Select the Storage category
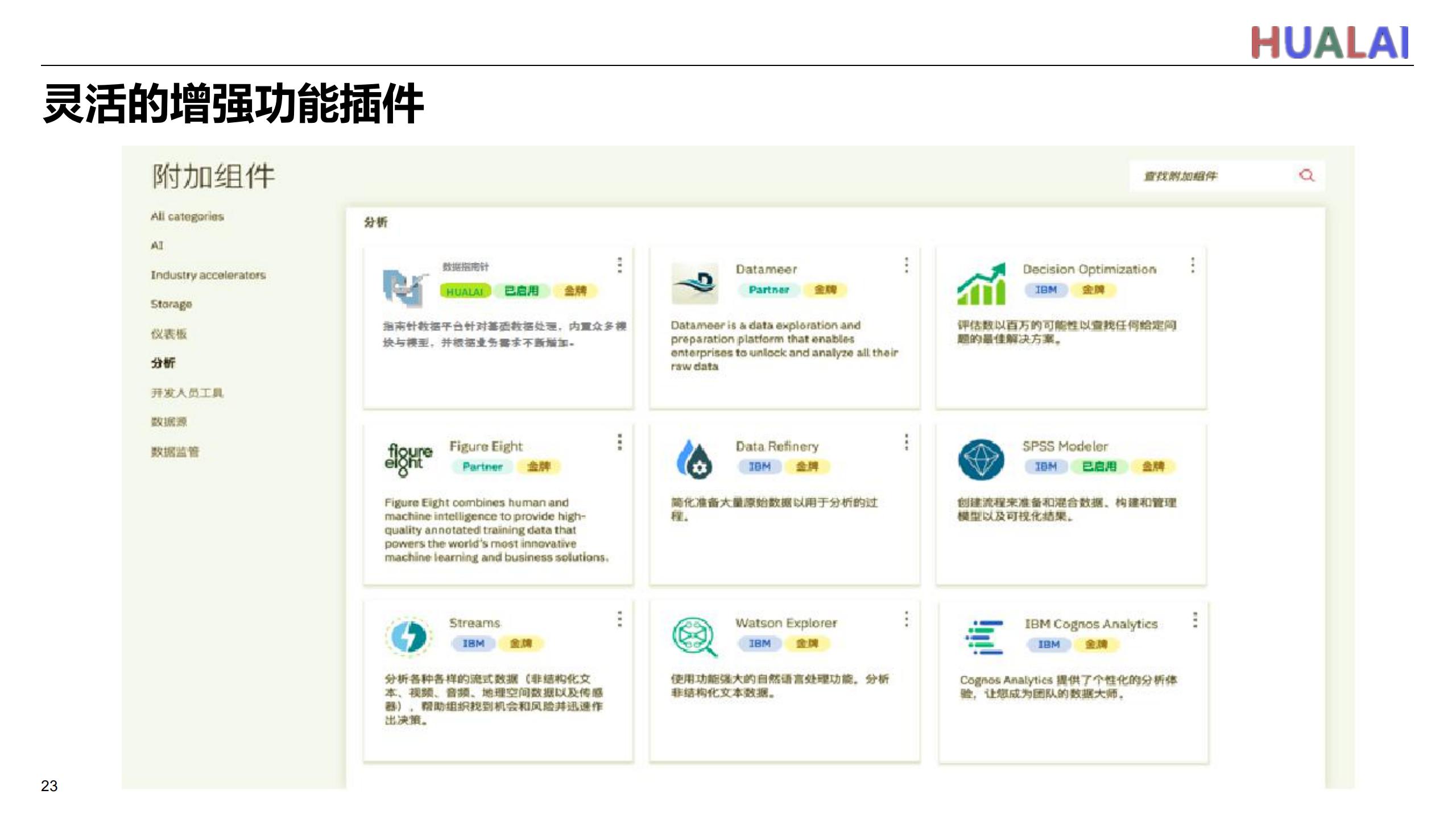The width and height of the screenshot is (1456, 819). (171, 304)
